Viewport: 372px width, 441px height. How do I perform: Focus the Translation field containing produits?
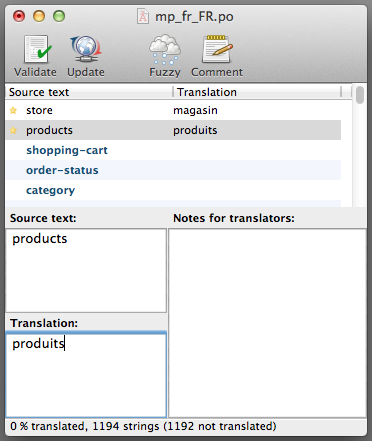(x=86, y=375)
